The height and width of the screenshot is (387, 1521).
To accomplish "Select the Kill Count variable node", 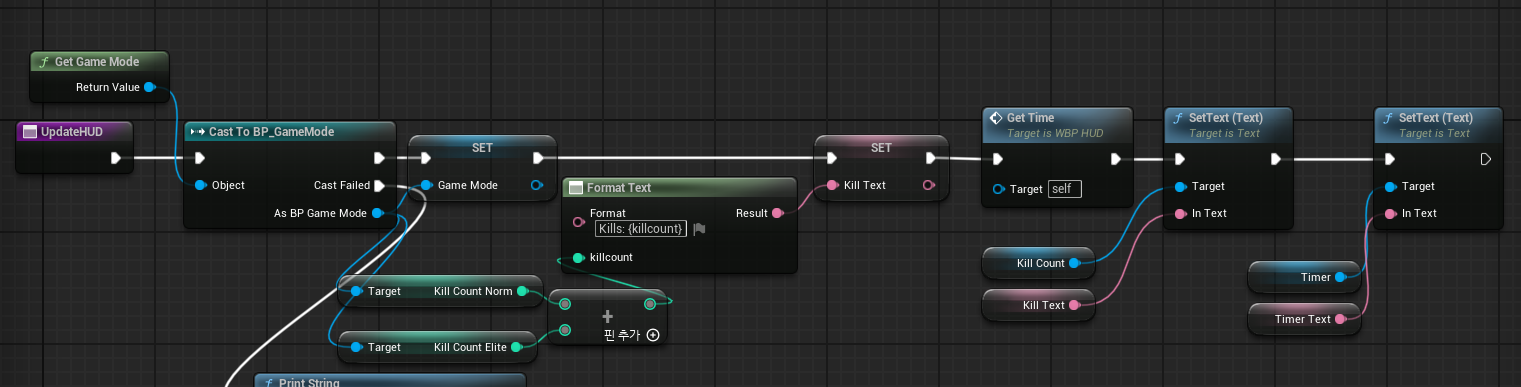I will 1039,263.
